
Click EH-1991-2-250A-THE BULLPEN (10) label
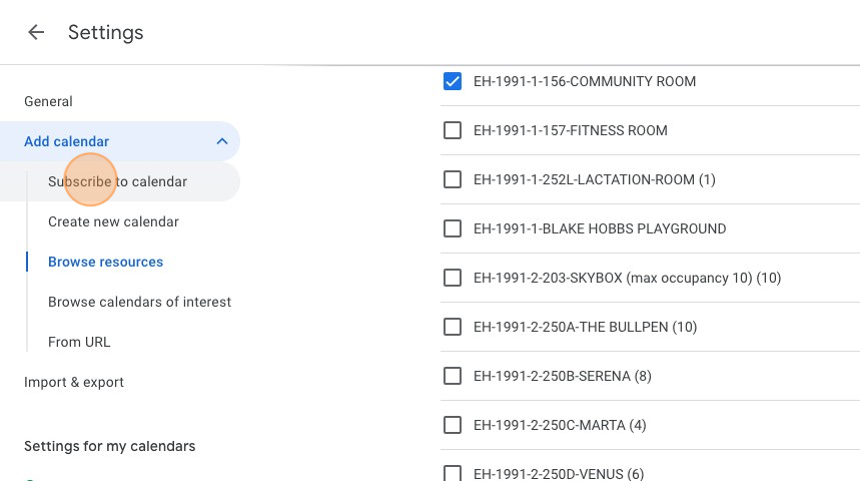(x=585, y=327)
